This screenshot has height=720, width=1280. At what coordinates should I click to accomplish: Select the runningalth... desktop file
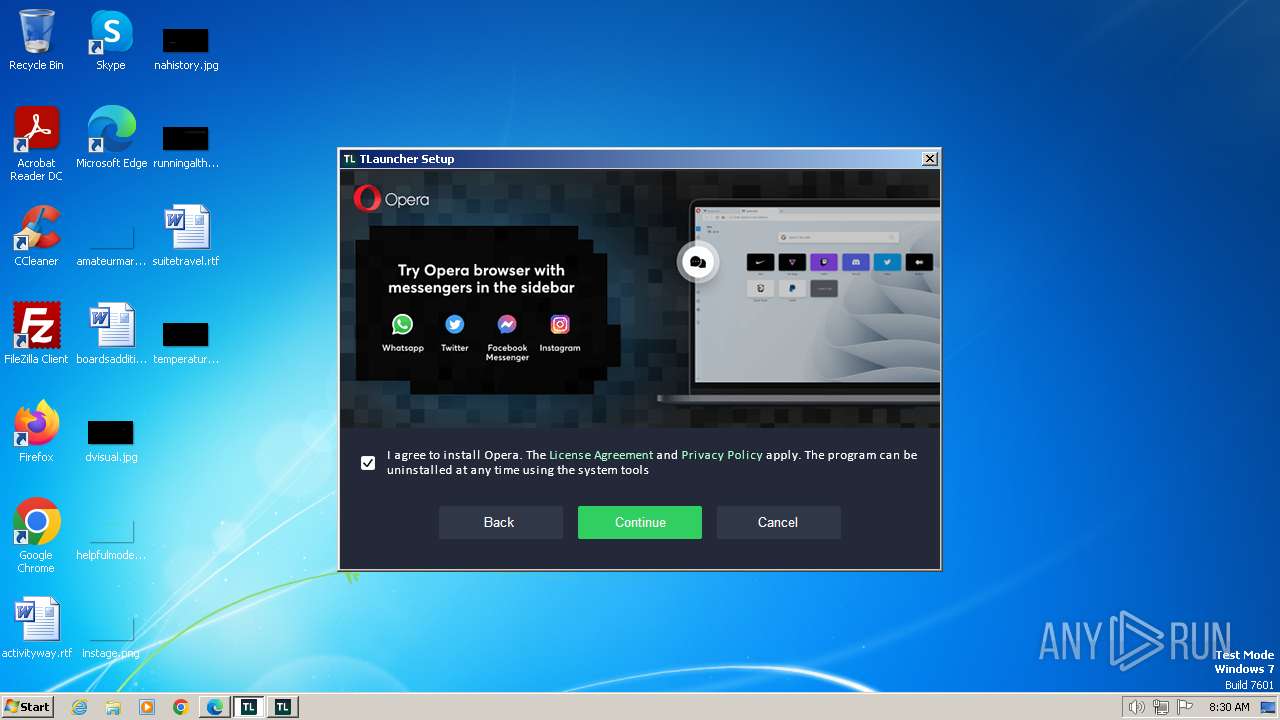pyautogui.click(x=186, y=145)
